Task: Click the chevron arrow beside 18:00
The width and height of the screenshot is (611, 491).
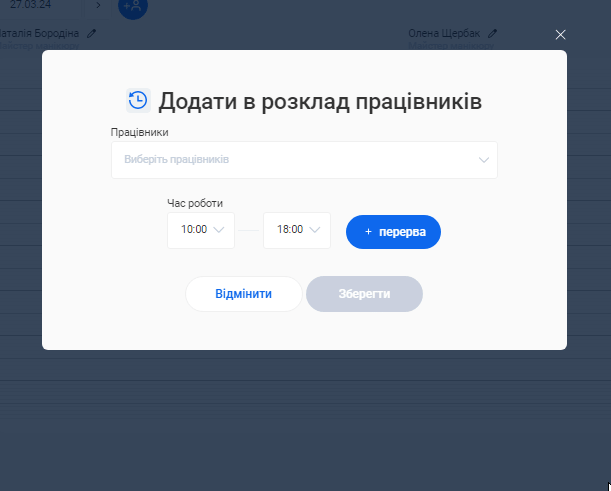Action: (x=316, y=230)
